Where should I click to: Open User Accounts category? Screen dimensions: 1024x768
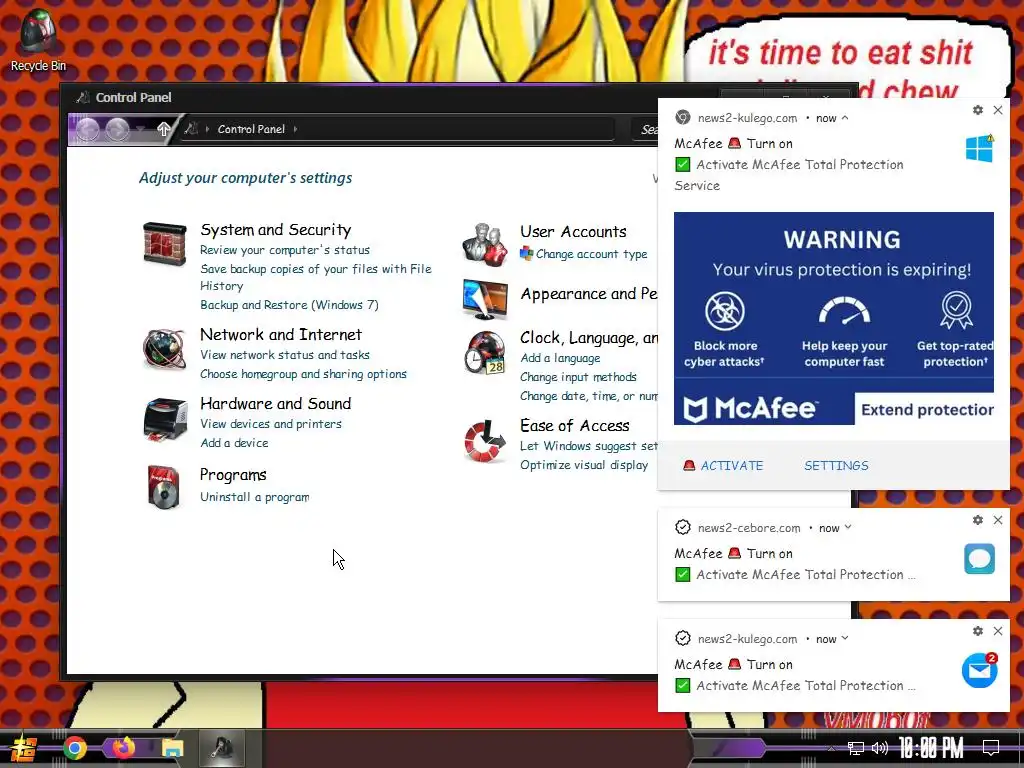pos(573,232)
